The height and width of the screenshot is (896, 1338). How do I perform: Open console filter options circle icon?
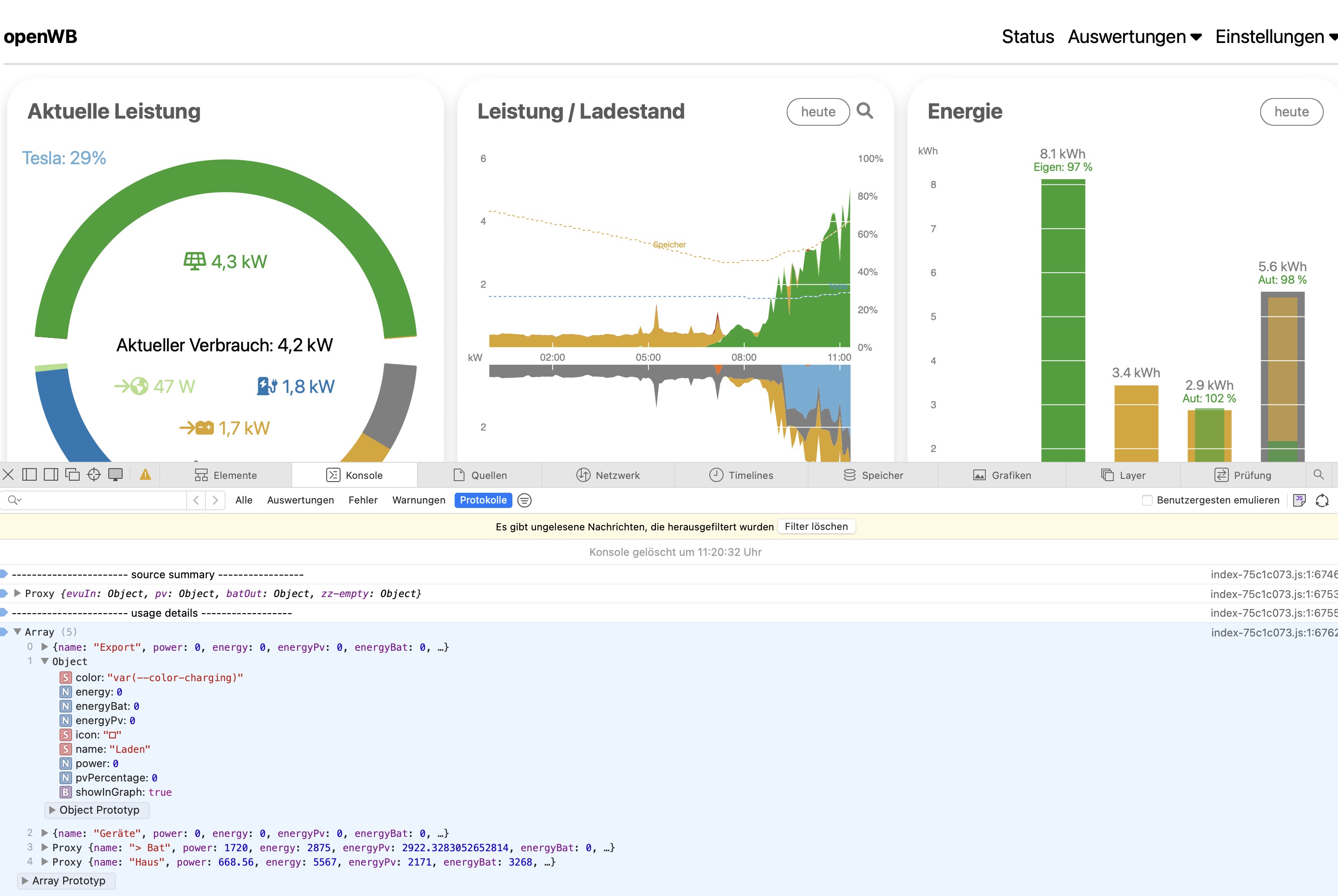click(x=524, y=500)
